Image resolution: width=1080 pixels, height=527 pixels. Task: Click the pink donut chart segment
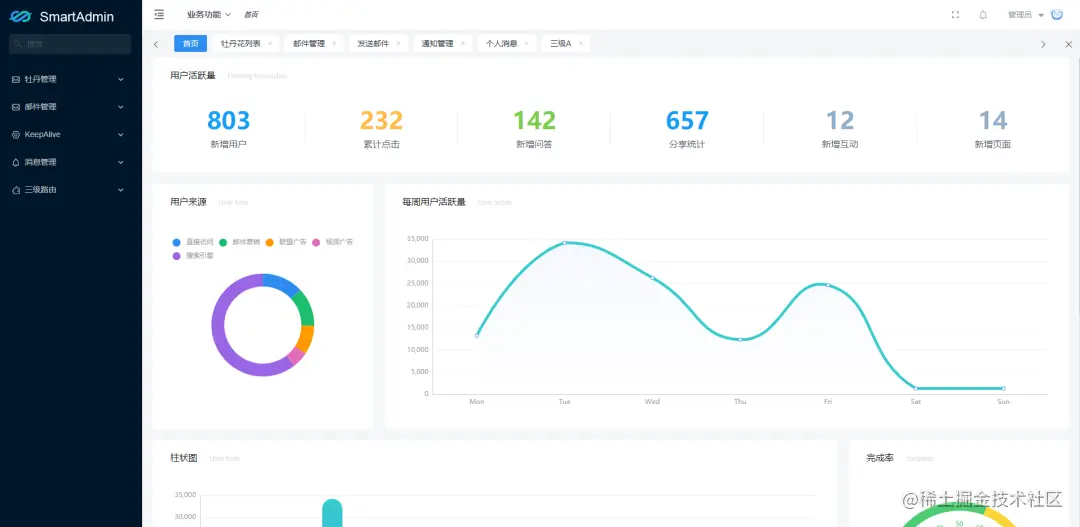(295, 356)
